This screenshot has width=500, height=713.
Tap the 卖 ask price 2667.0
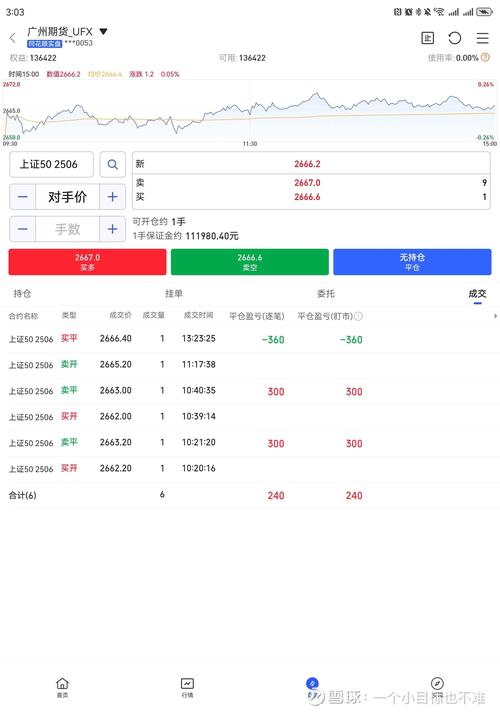[307, 183]
